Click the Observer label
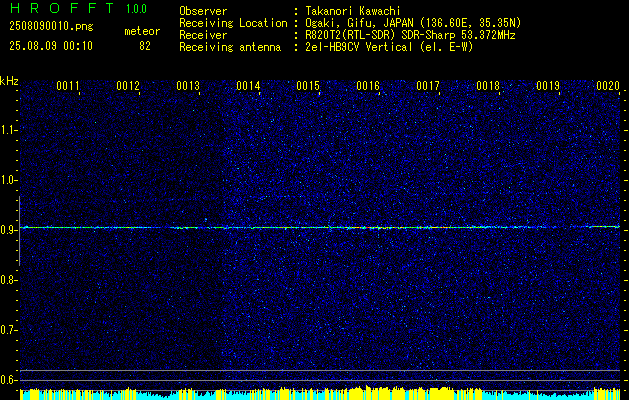This screenshot has width=629, height=400. pyautogui.click(x=203, y=11)
